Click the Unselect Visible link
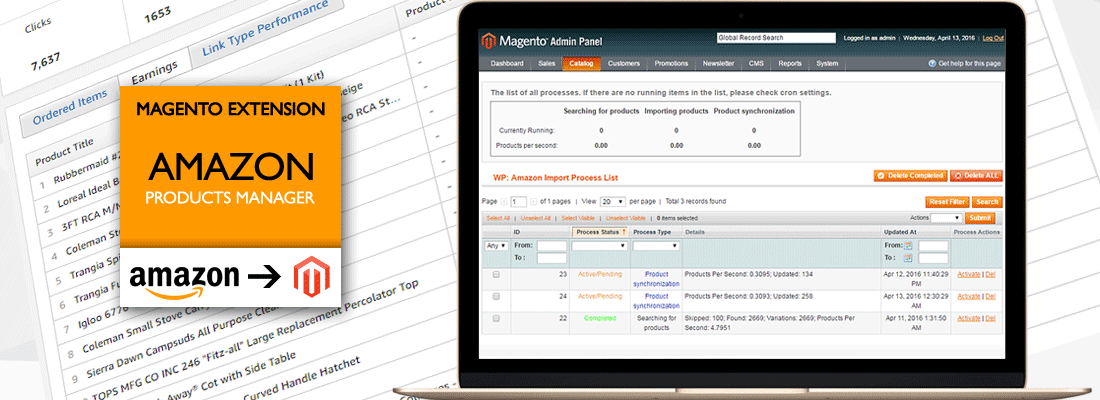Viewport: 1100px width, 400px height. (x=626, y=218)
